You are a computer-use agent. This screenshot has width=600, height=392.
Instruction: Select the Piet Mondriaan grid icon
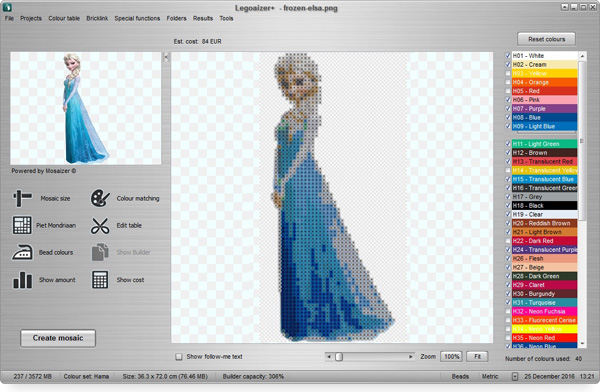[22, 225]
